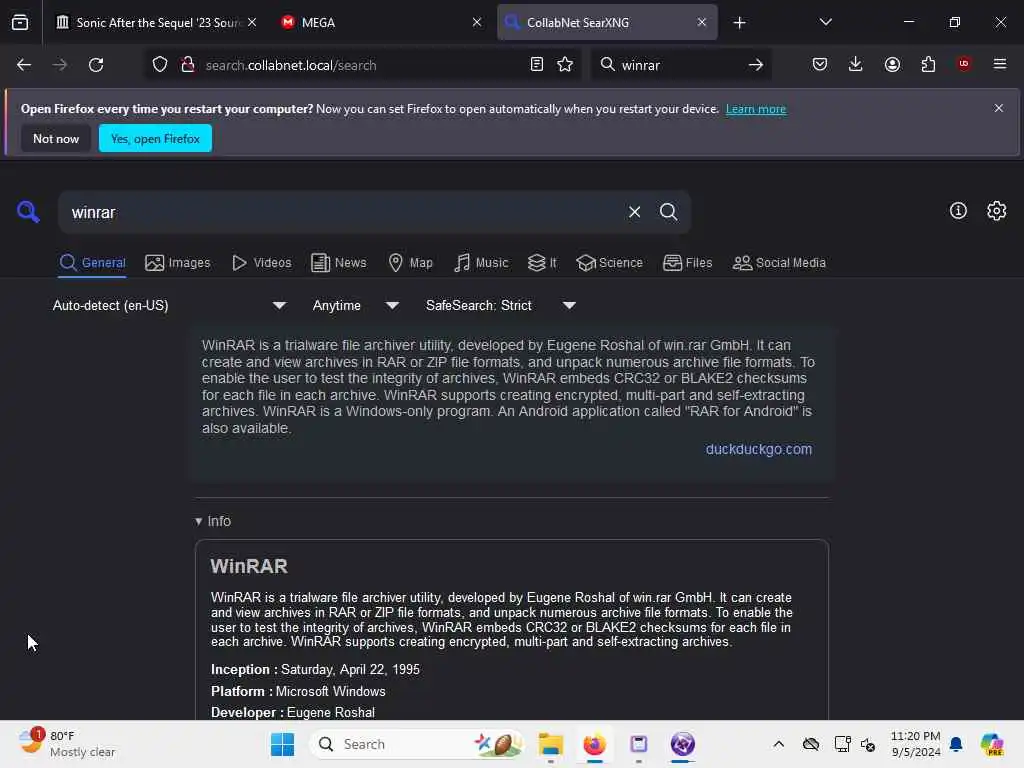Switch to the Files category

[687, 263]
